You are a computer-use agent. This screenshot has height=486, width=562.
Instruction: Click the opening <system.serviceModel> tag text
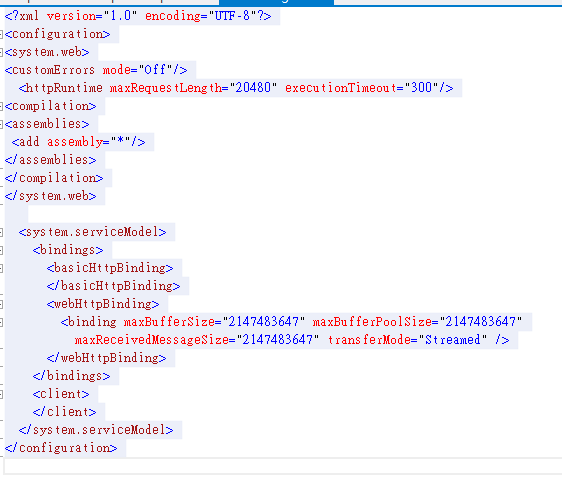[x=92, y=232]
